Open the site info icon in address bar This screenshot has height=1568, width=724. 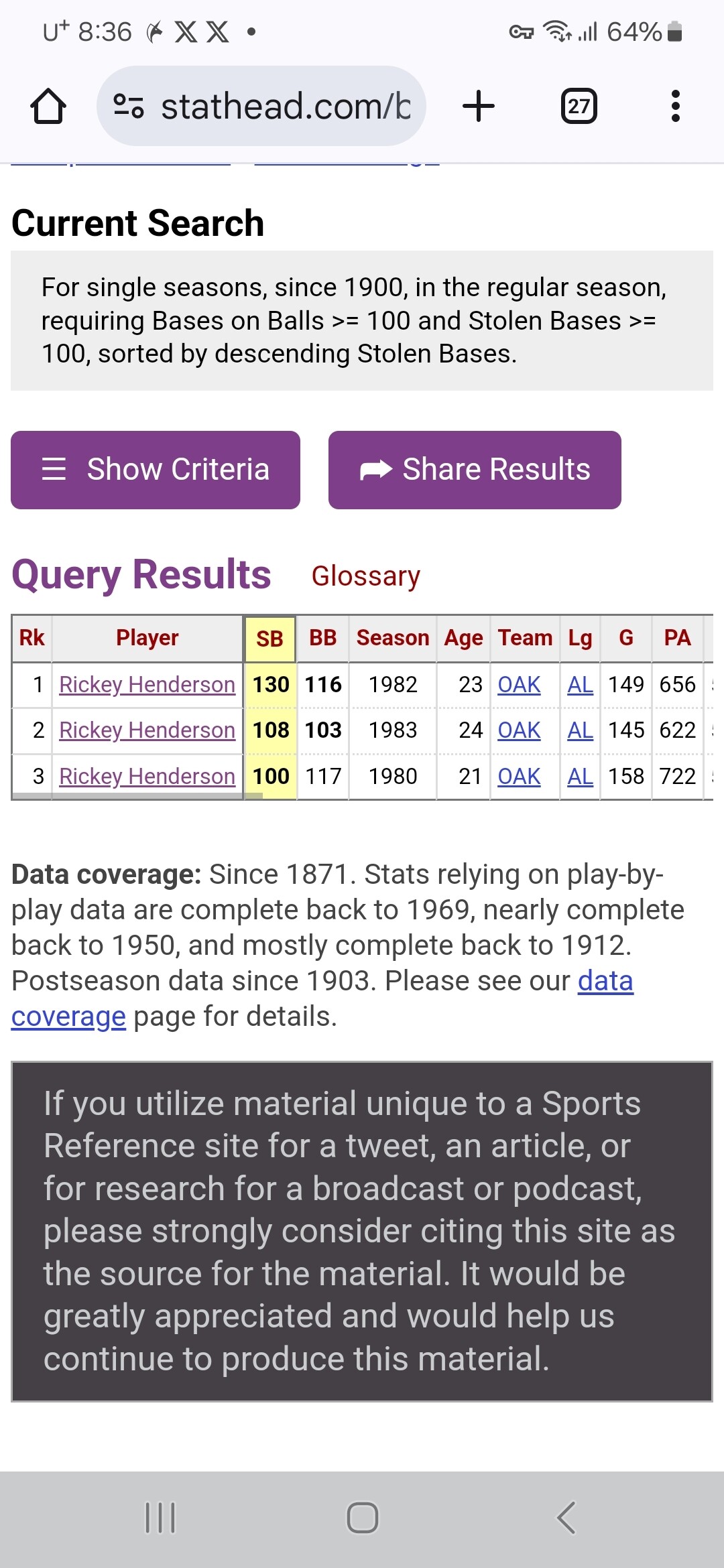click(x=129, y=107)
